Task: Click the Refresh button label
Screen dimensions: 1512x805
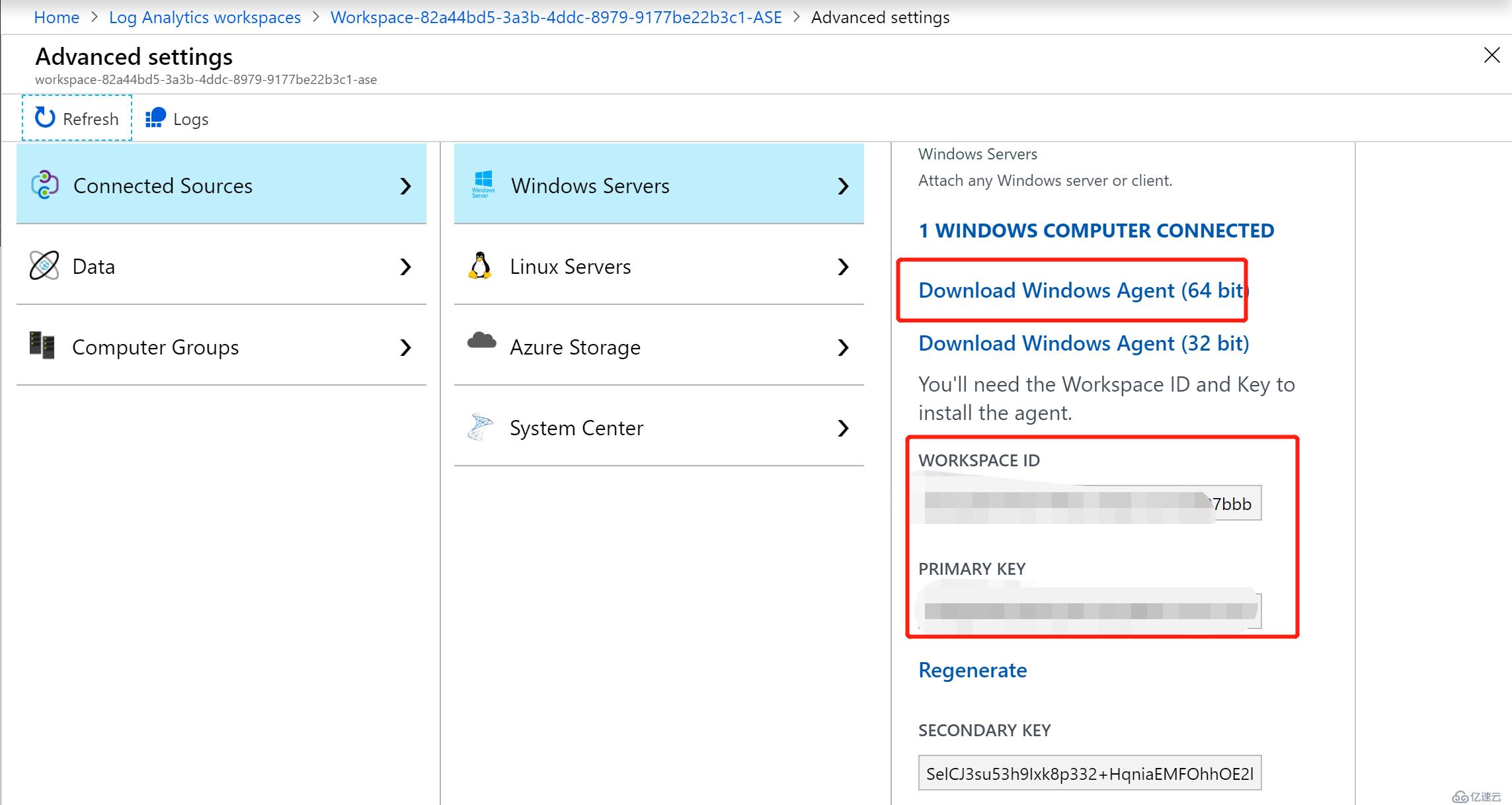Action: (x=91, y=119)
